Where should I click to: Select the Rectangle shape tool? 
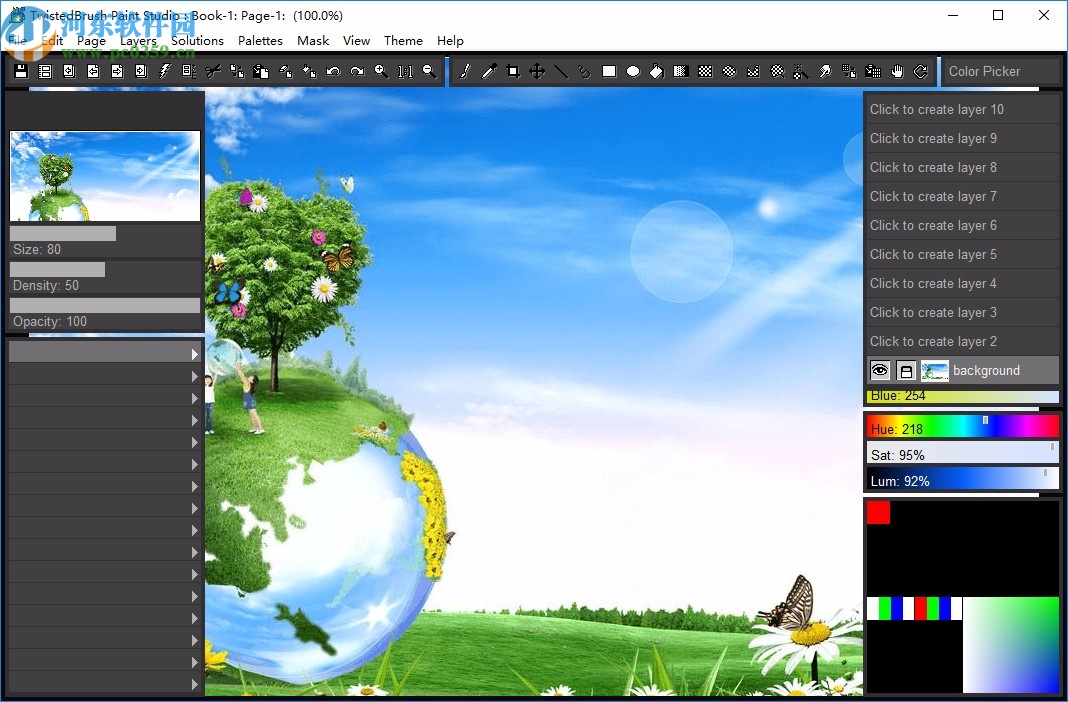[607, 71]
